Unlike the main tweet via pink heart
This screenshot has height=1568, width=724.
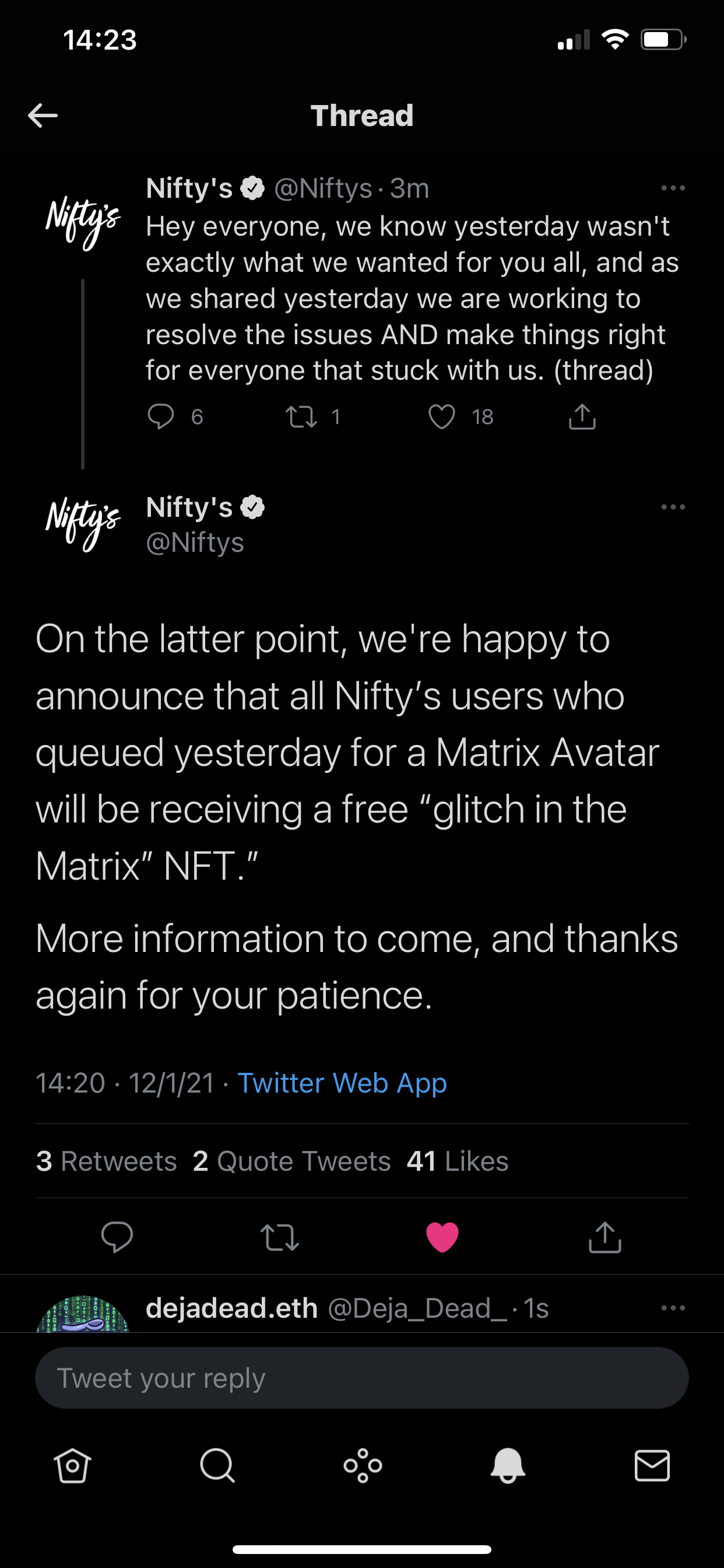click(442, 1237)
